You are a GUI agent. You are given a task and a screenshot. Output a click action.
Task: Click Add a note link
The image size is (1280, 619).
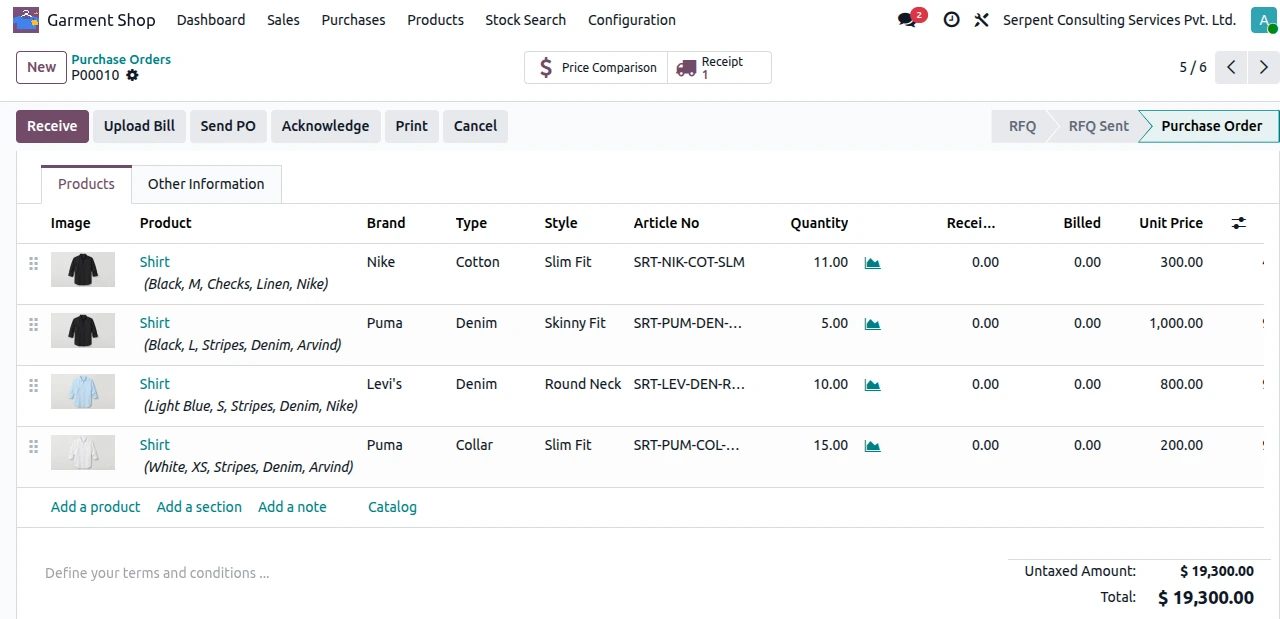coord(292,507)
